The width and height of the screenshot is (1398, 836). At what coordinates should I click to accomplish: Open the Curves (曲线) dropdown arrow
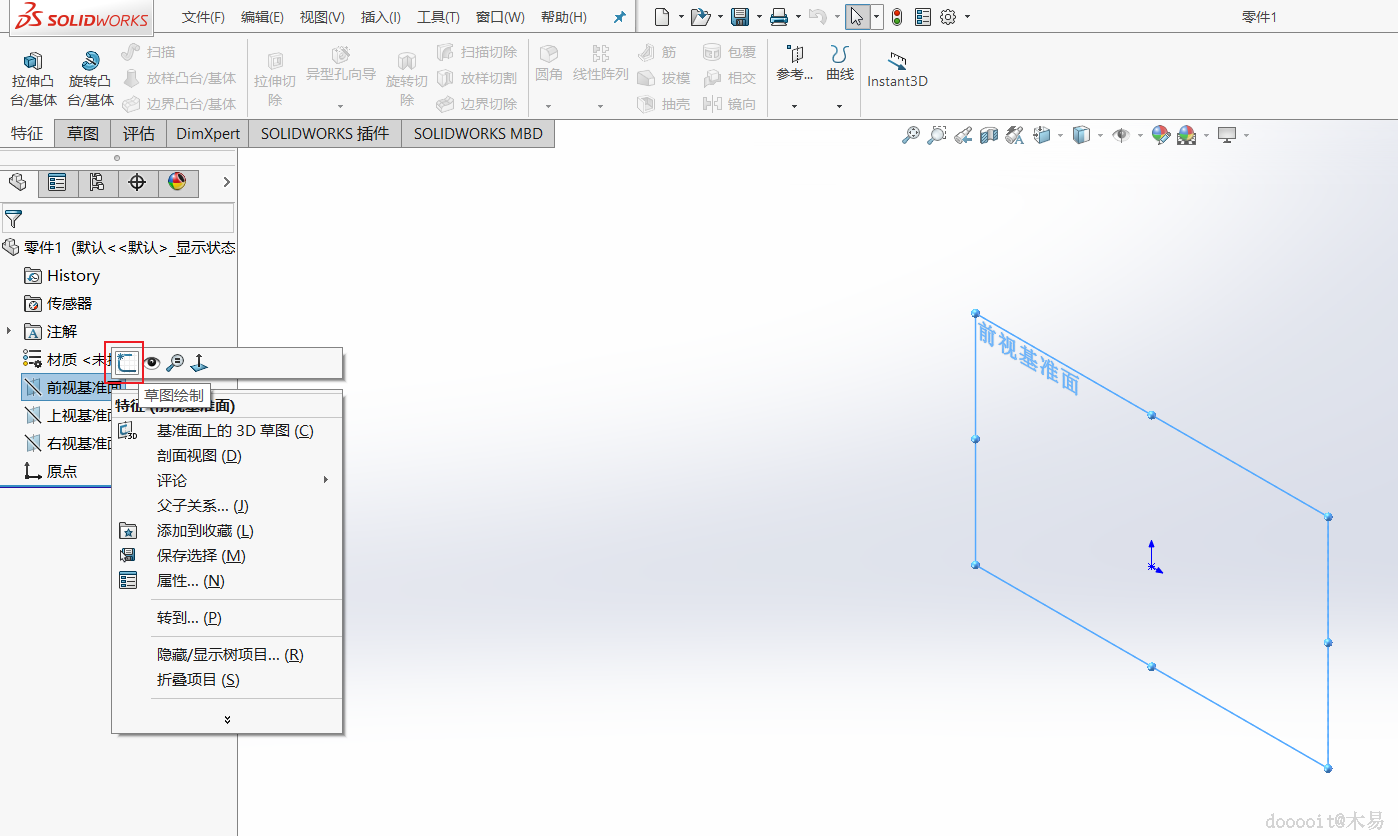click(x=840, y=105)
